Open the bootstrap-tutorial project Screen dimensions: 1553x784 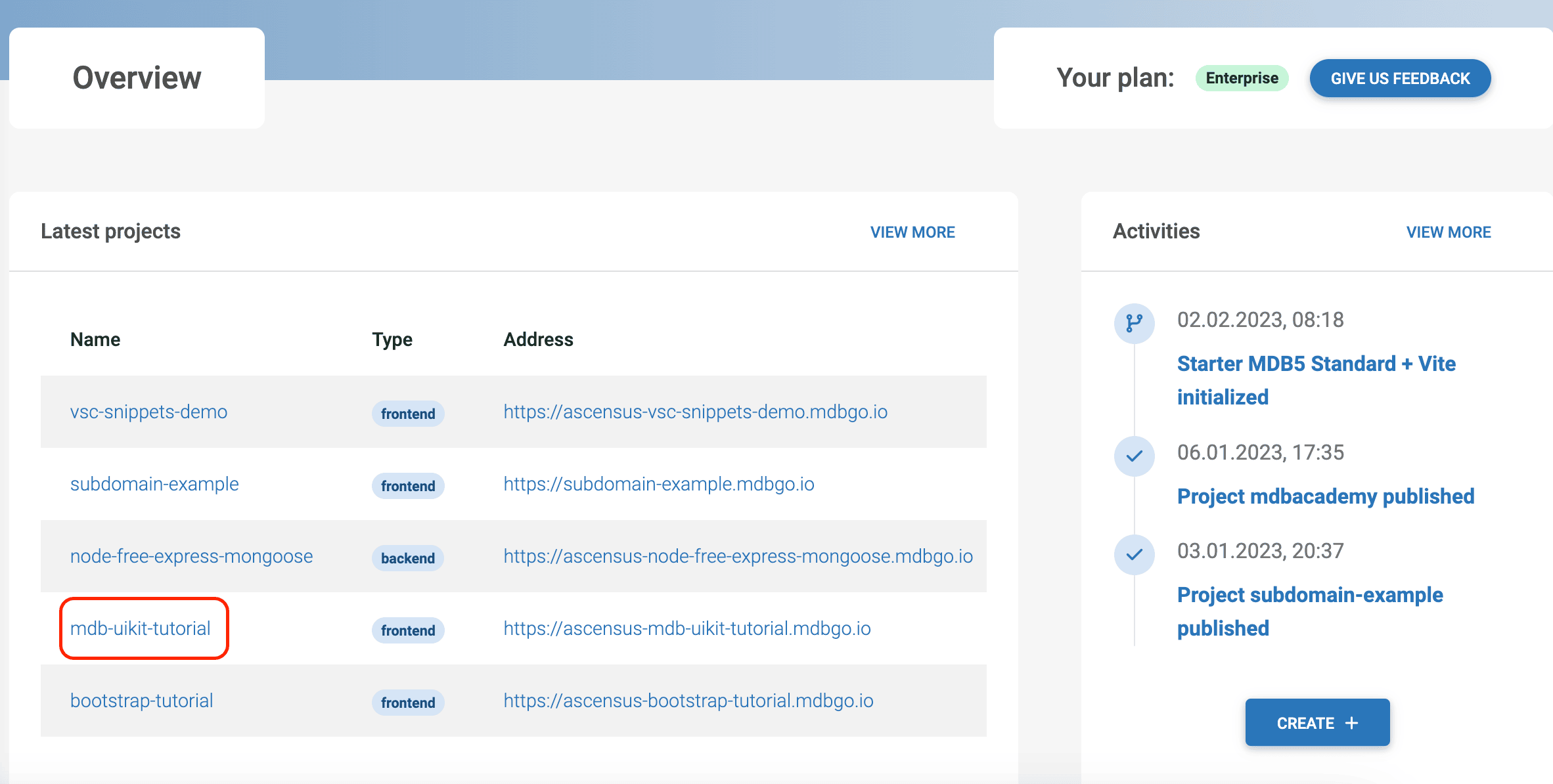pyautogui.click(x=142, y=701)
